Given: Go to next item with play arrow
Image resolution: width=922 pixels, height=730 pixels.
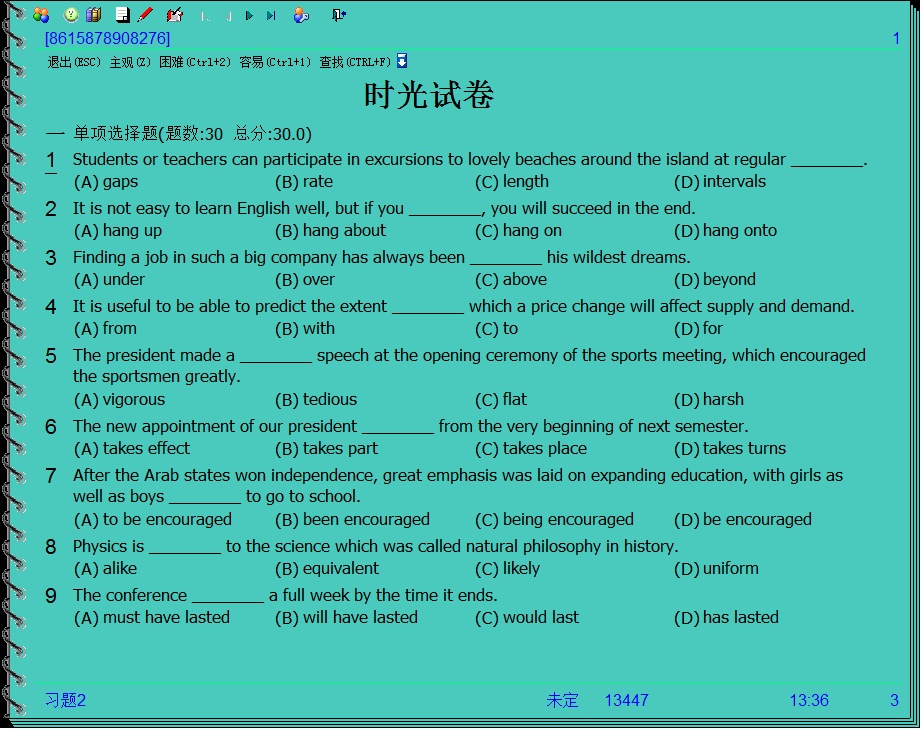Looking at the screenshot, I should pyautogui.click(x=249, y=16).
